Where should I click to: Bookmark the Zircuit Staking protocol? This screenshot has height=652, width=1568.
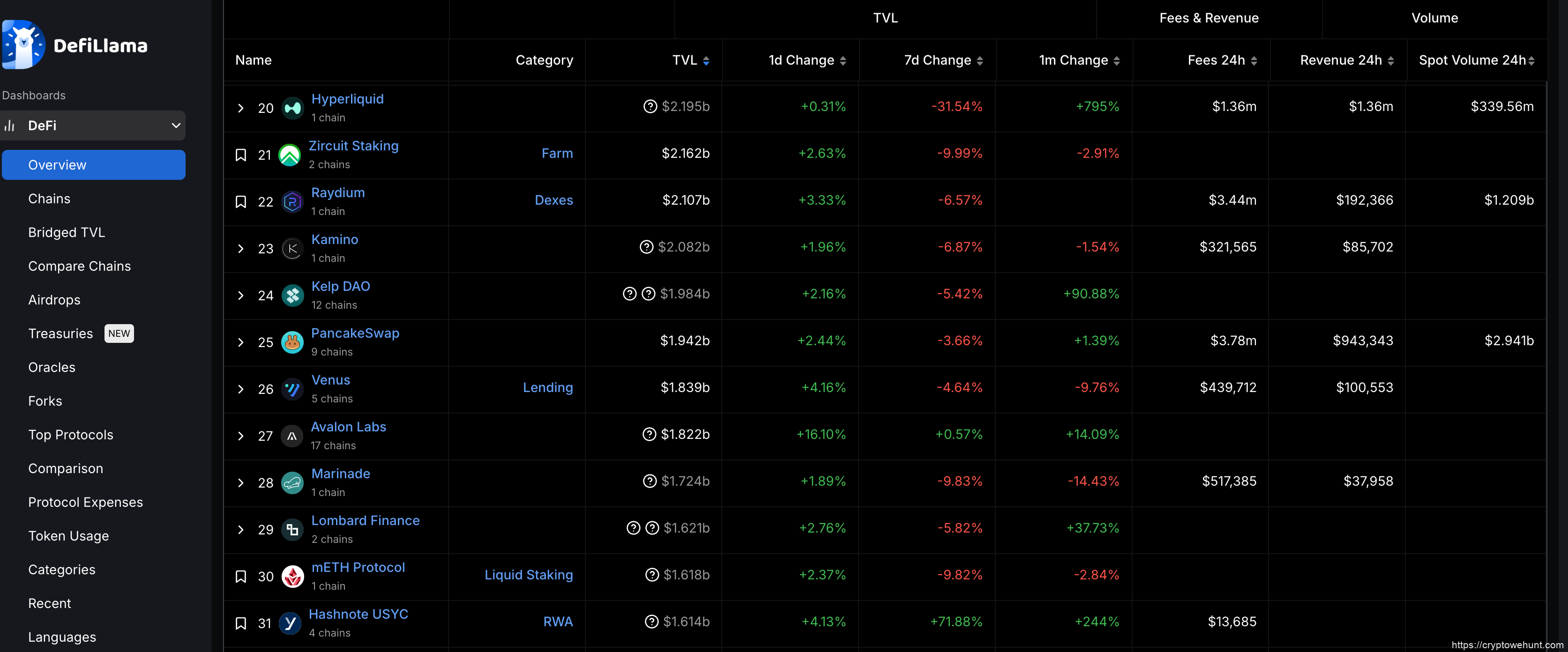241,155
